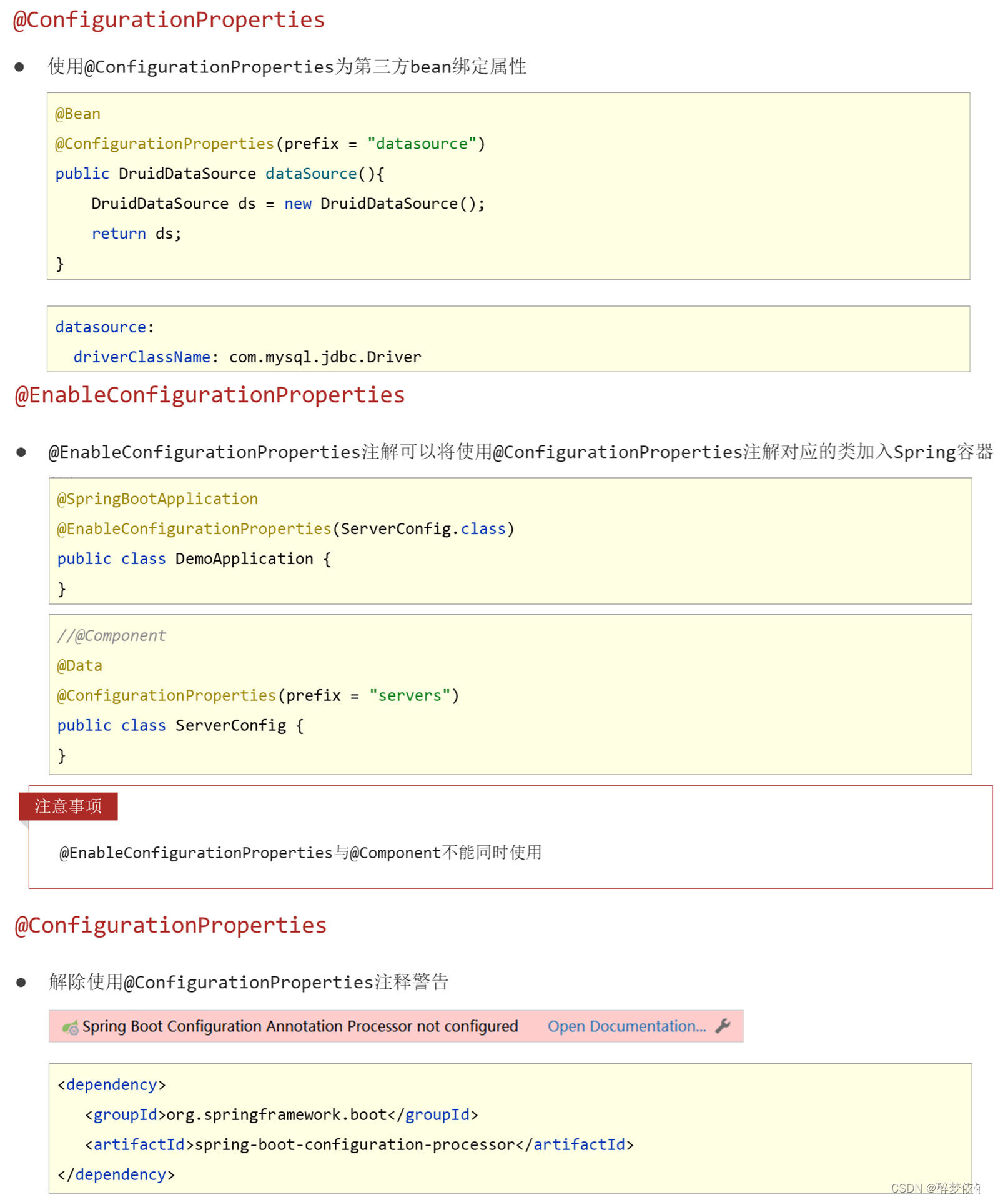Click the @Bean annotation line in code
1008x1200 pixels.
[x=77, y=114]
